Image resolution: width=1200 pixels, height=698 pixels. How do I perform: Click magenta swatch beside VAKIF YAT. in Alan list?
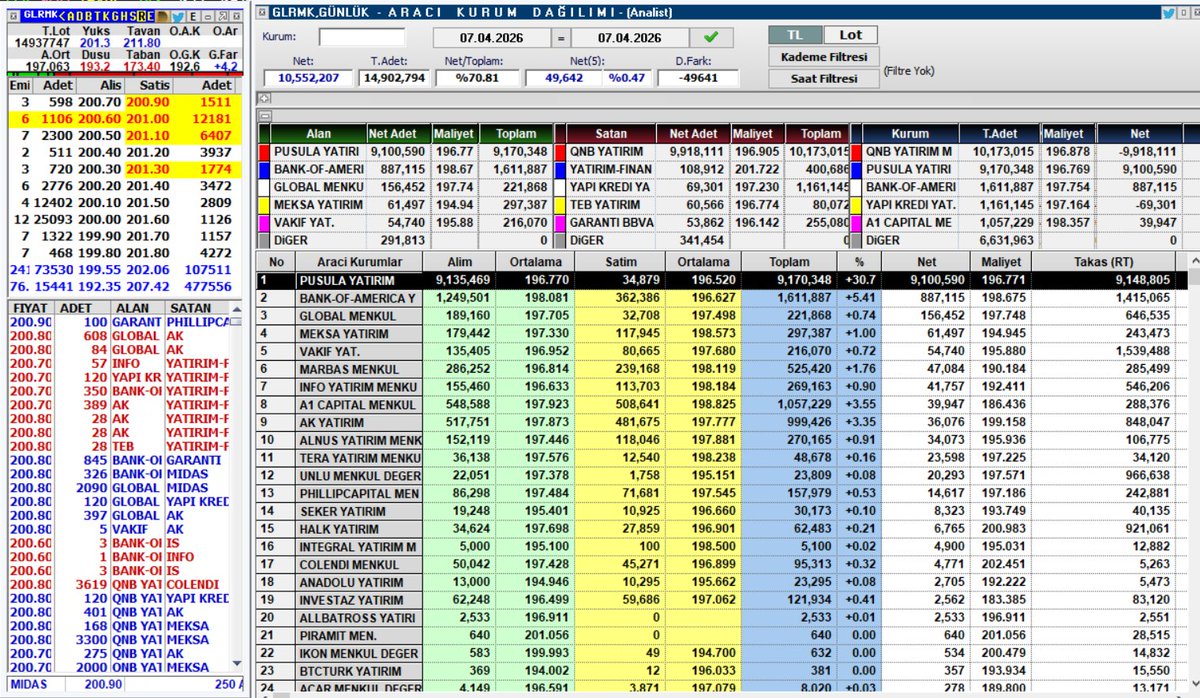pyautogui.click(x=264, y=222)
